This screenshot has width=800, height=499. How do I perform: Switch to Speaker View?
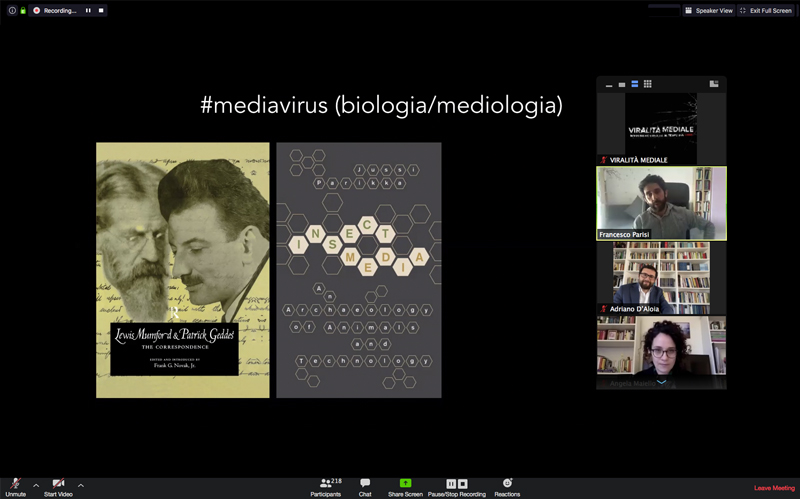pyautogui.click(x=709, y=10)
